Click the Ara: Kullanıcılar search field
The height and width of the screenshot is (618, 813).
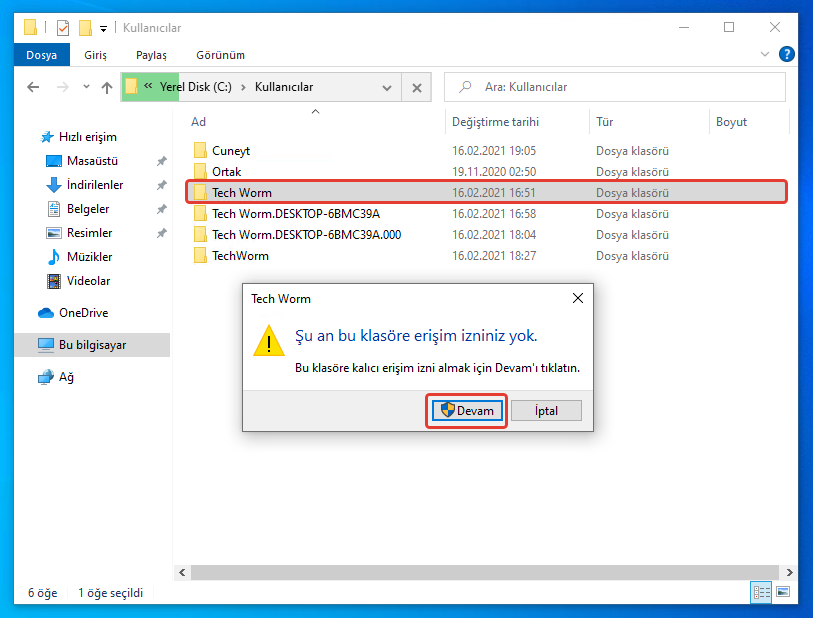pyautogui.click(x=620, y=88)
